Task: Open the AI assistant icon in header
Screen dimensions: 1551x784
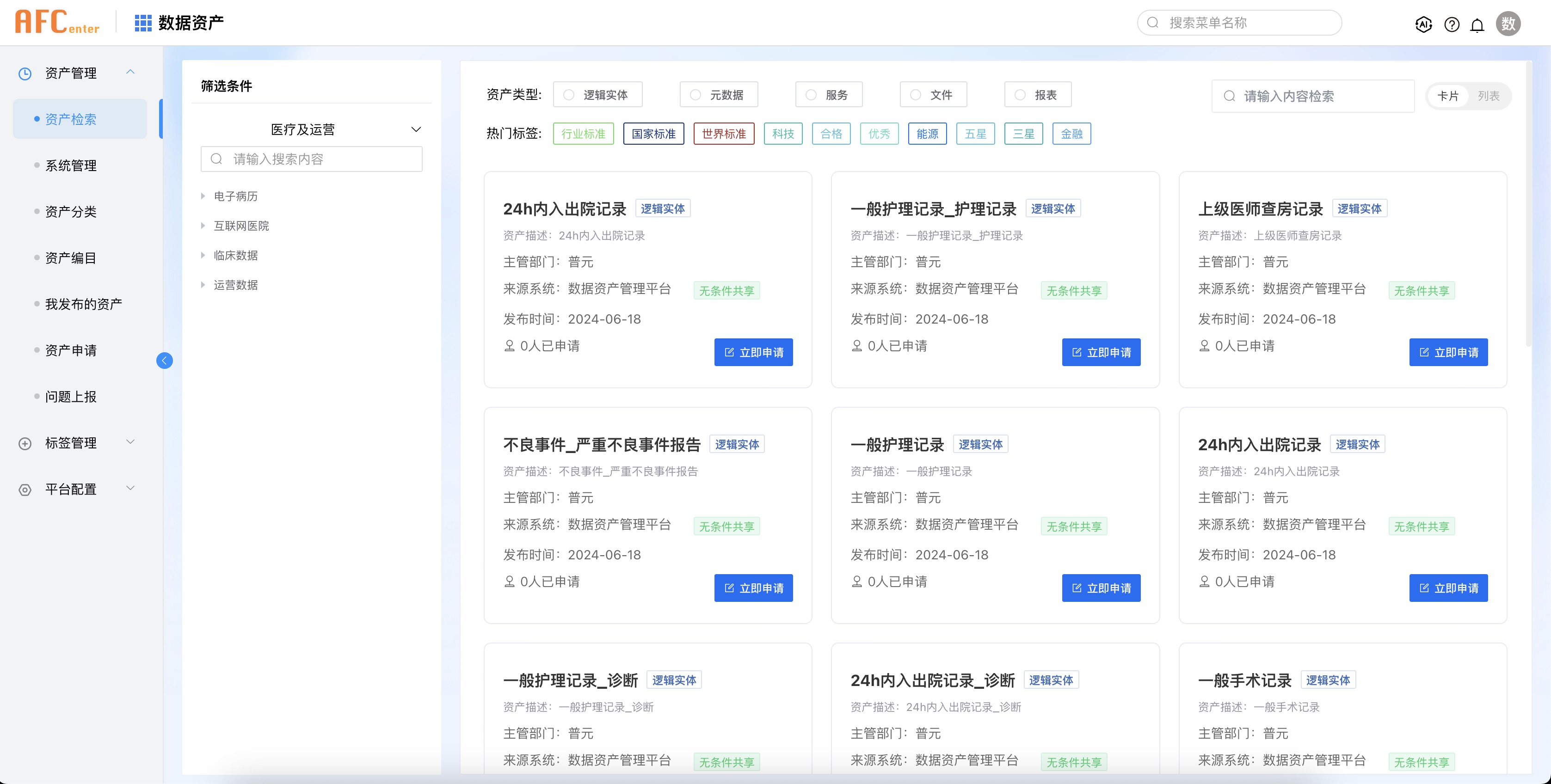Action: pos(1423,24)
